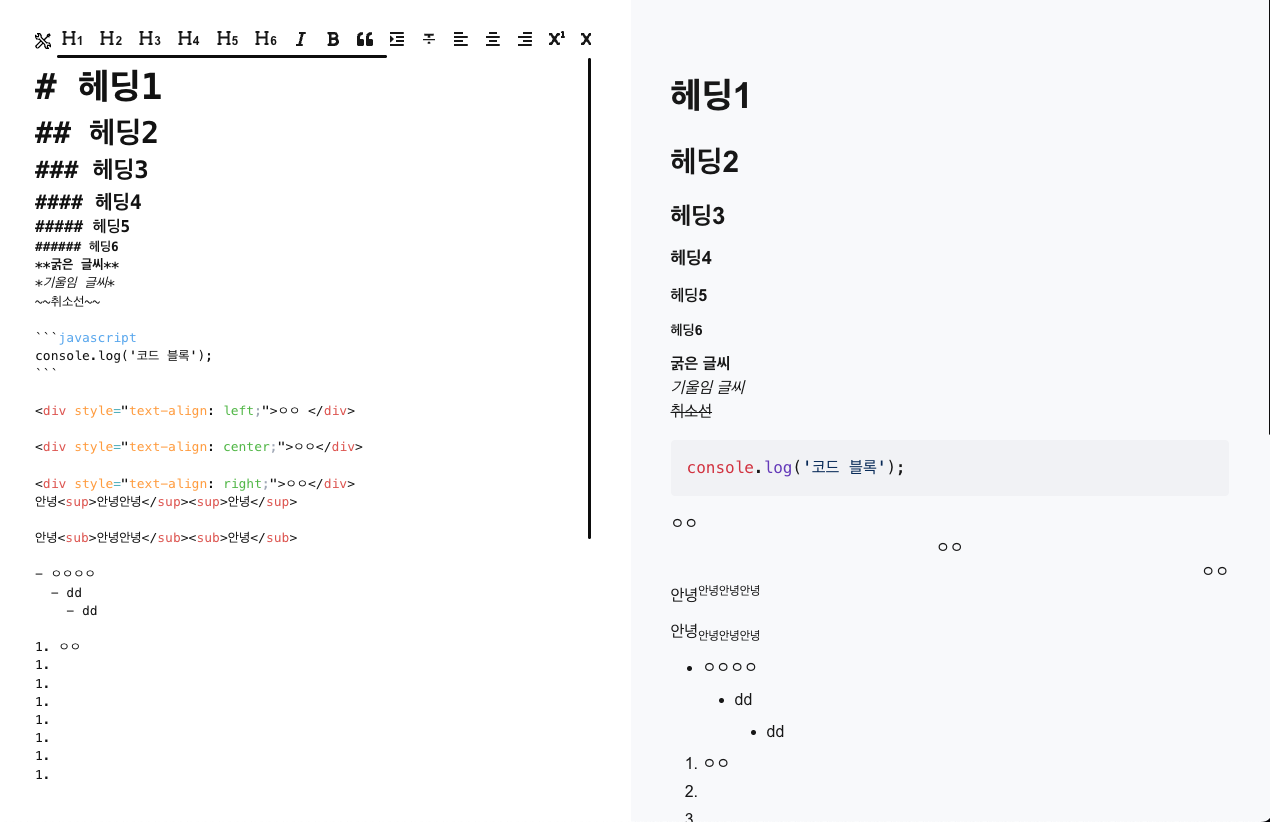Click the indent list icon
This screenshot has width=1270, height=822.
tap(397, 39)
